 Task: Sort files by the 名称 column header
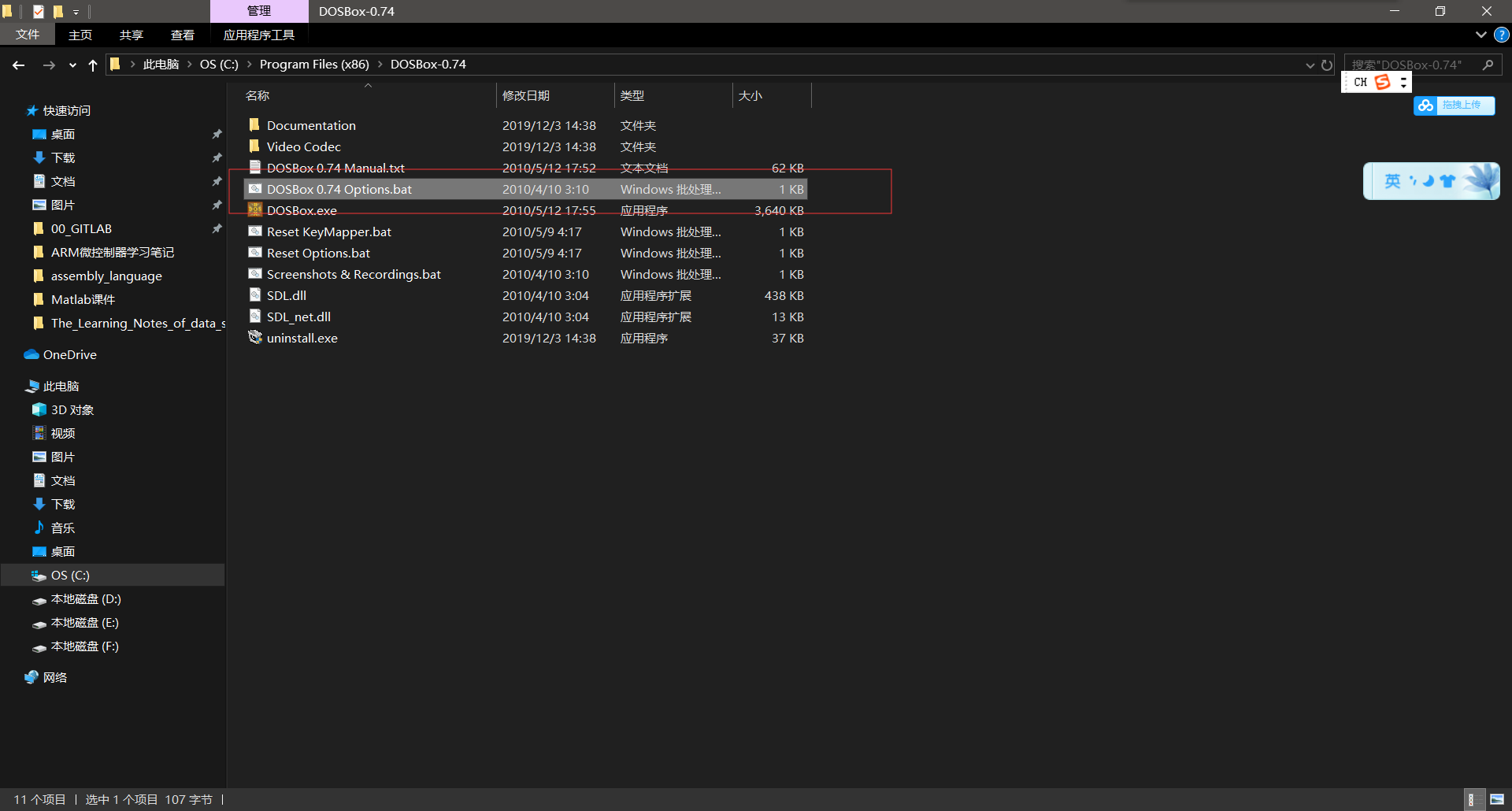pyautogui.click(x=368, y=95)
